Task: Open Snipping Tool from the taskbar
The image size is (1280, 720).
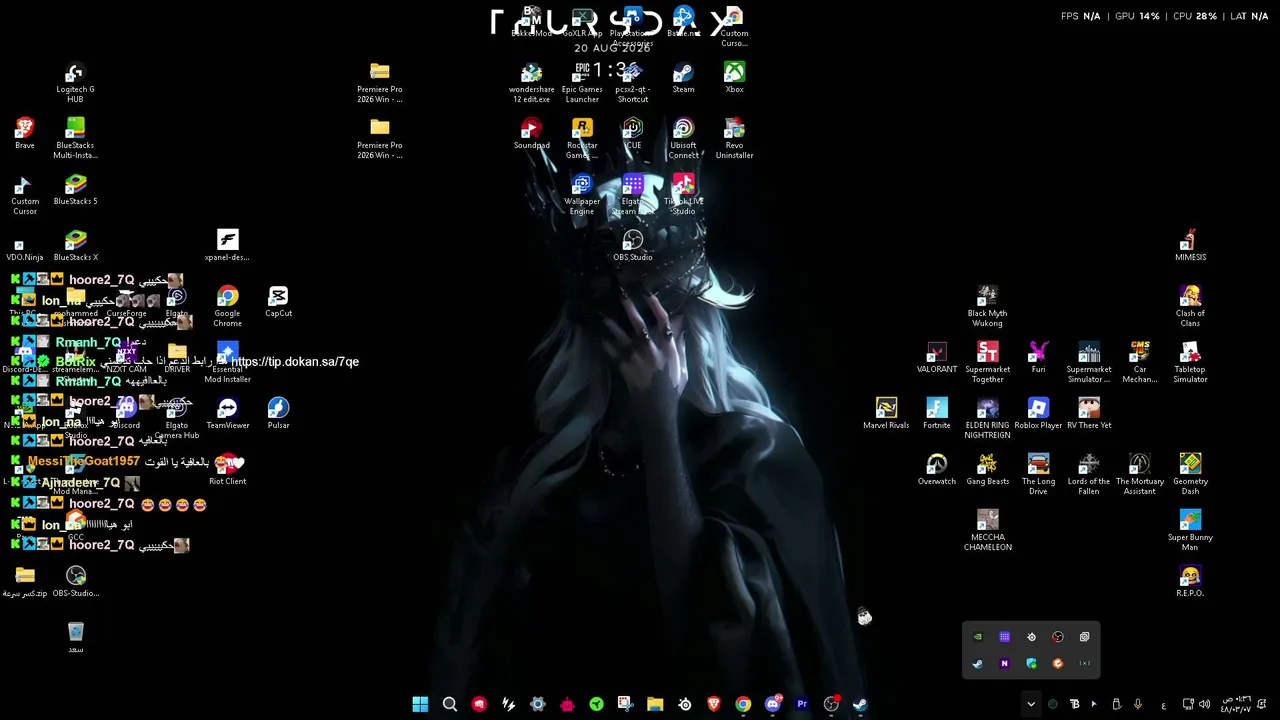Action: click(626, 704)
